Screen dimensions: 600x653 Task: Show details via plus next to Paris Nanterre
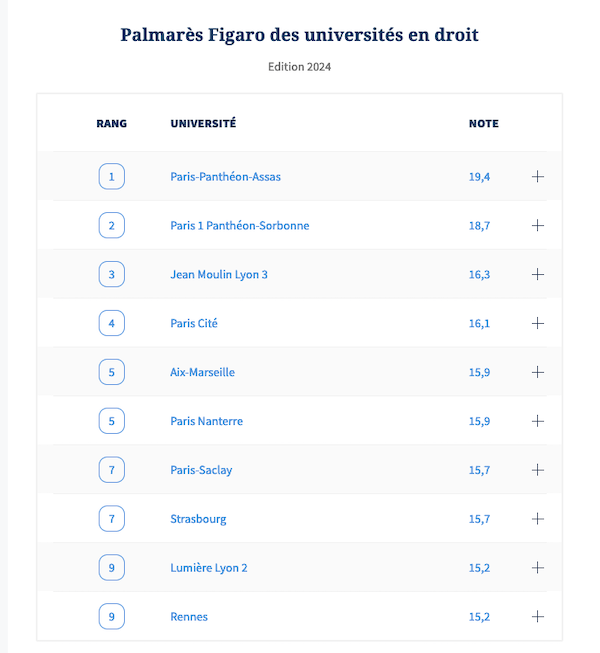point(538,421)
